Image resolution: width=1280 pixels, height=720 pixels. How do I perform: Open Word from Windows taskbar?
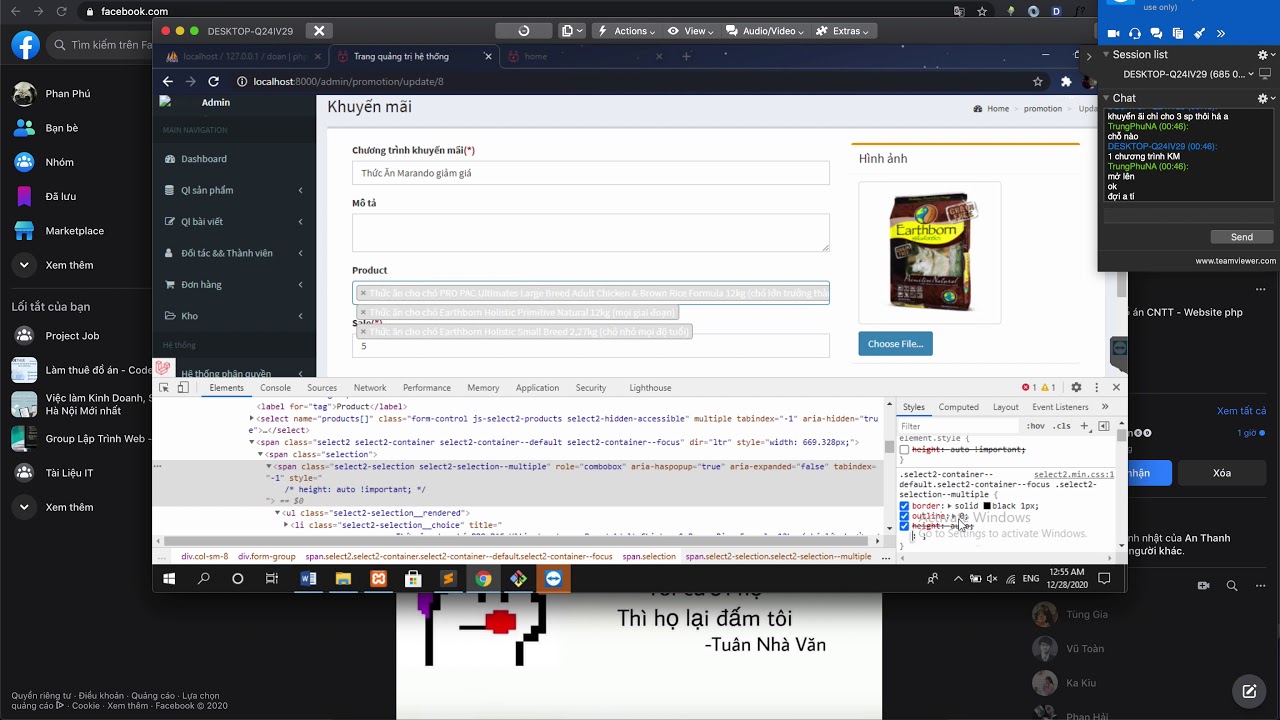coord(308,579)
